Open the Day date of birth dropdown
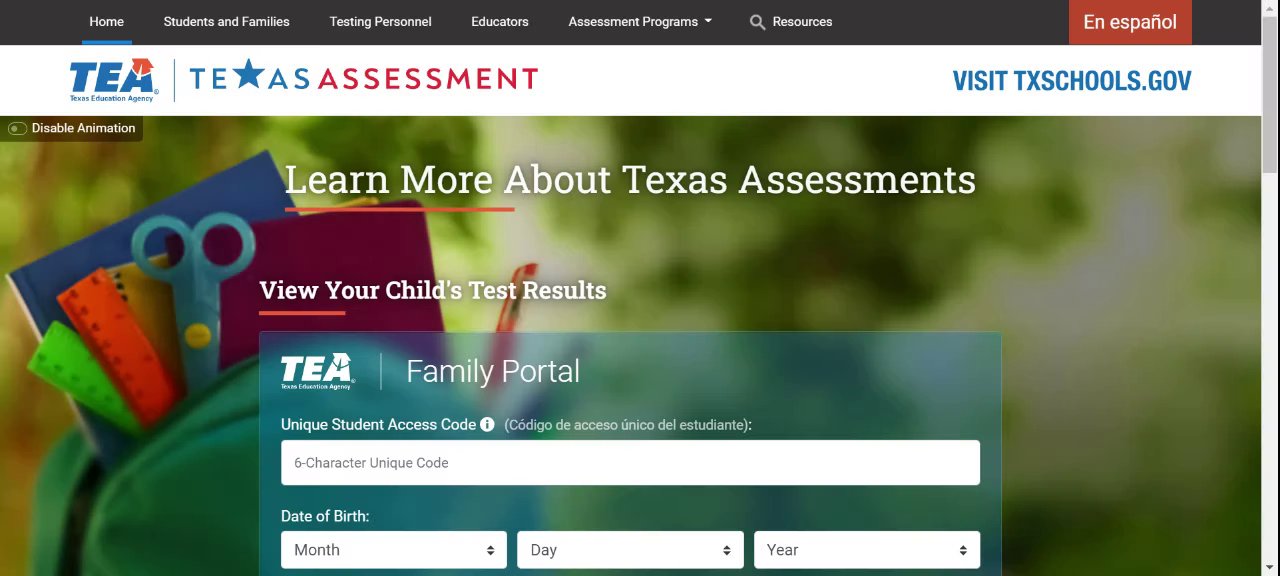 point(630,550)
